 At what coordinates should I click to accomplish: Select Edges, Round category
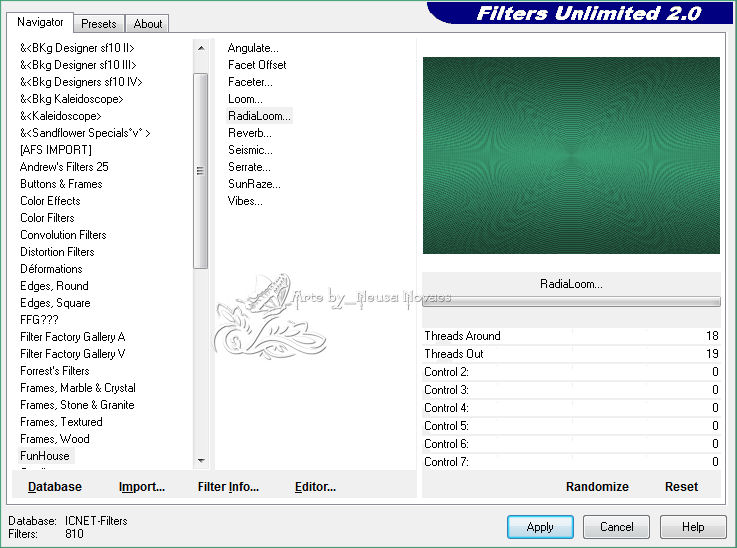pos(54,286)
